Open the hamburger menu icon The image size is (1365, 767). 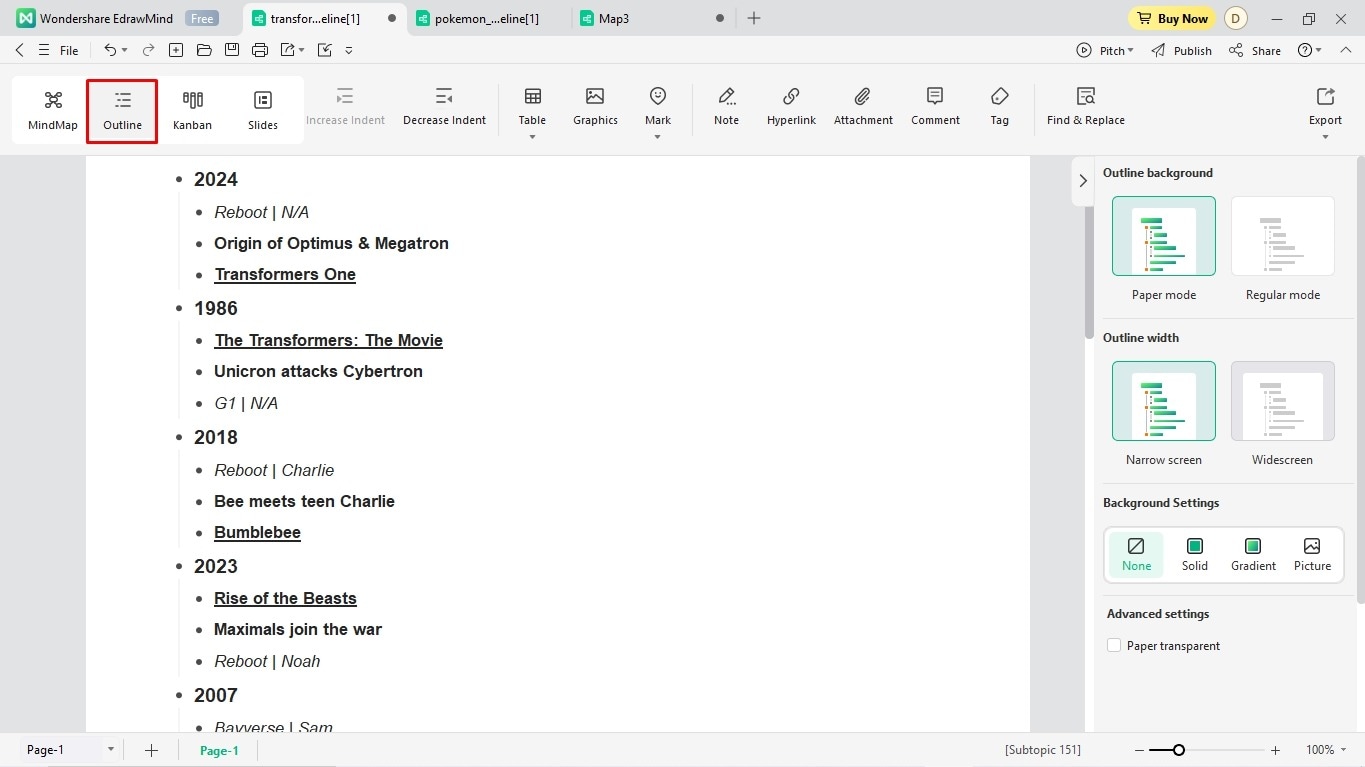pyautogui.click(x=44, y=50)
